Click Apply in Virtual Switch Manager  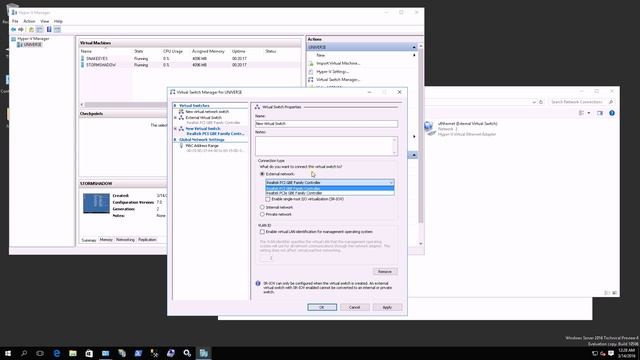[387, 307]
